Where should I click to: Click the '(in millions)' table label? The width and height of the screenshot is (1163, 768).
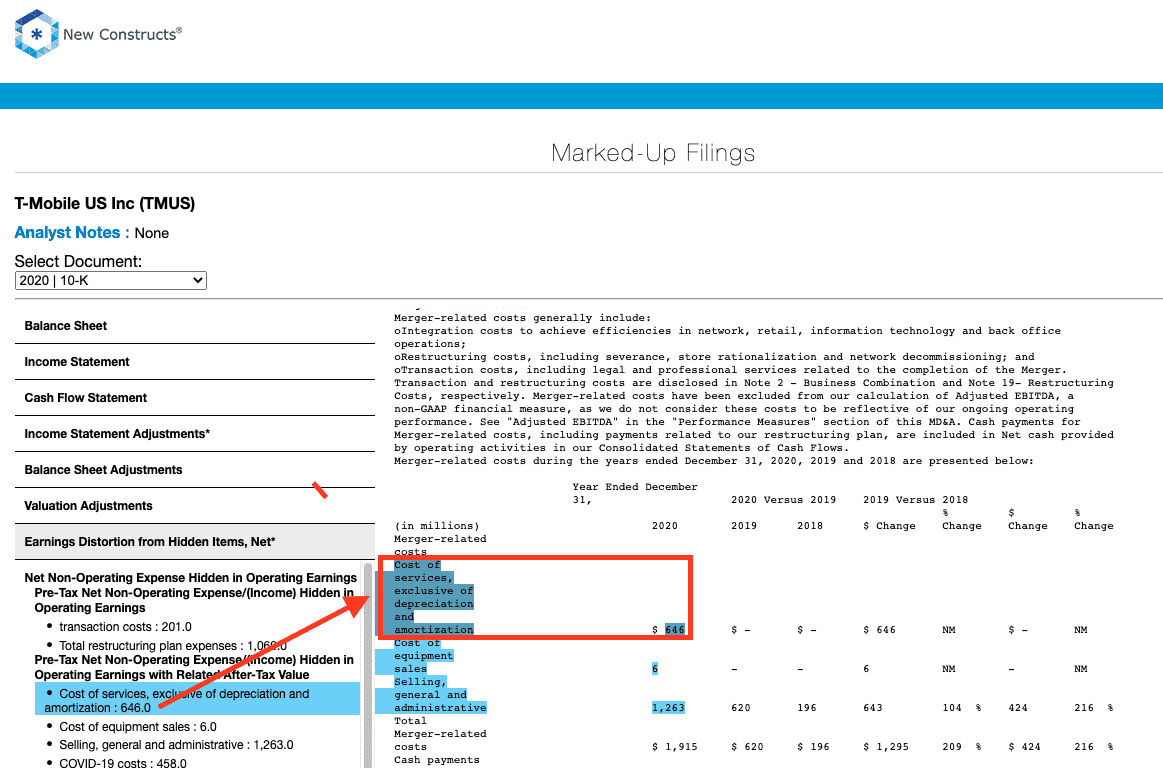point(437,526)
